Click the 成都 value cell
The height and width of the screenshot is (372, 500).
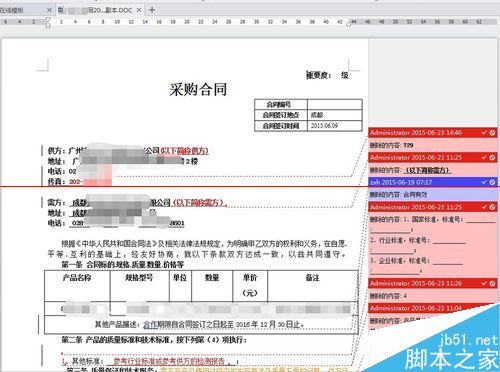click(334, 115)
